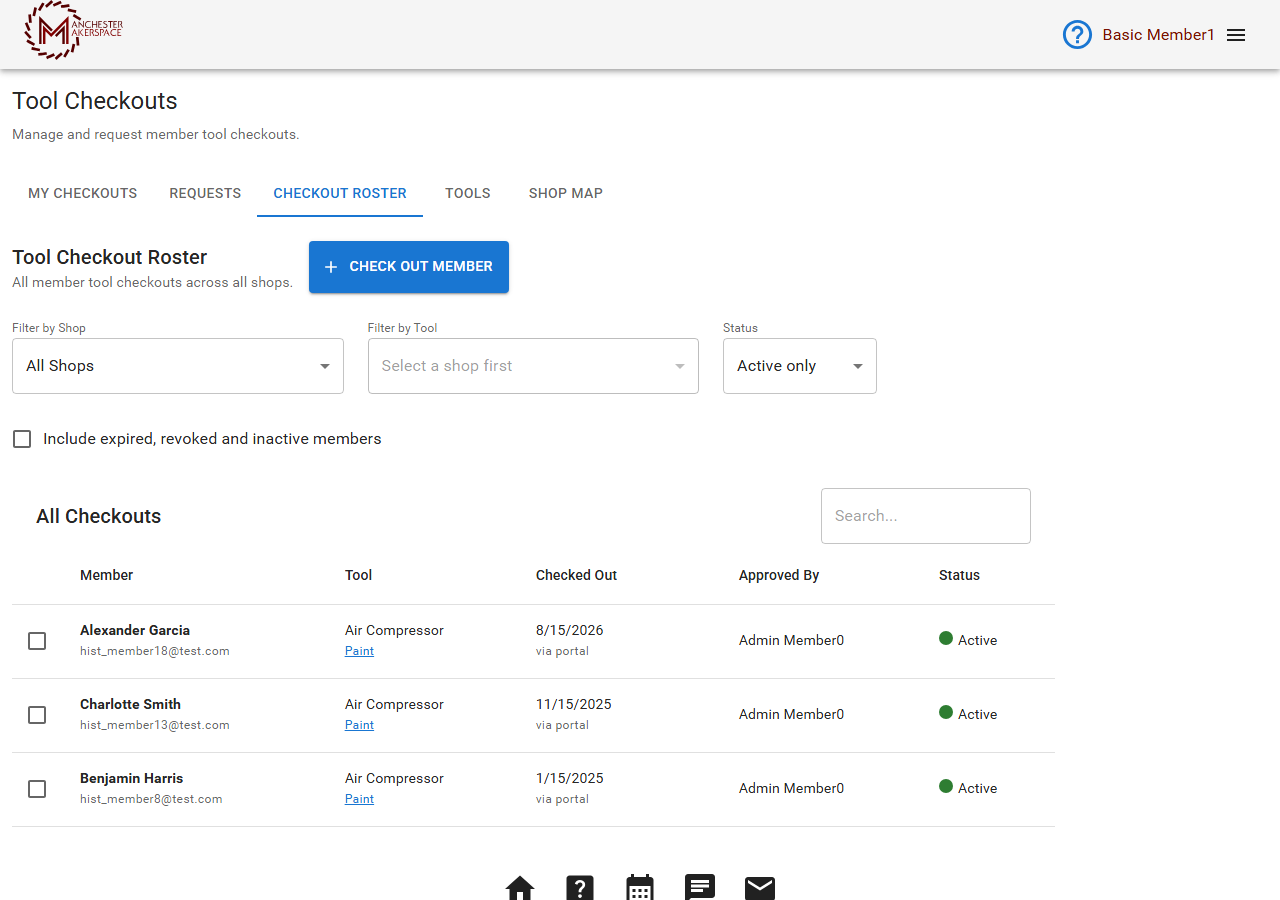This screenshot has height=900, width=1280.
Task: Select Charlotte Smith row checkbox
Action: [x=37, y=715]
